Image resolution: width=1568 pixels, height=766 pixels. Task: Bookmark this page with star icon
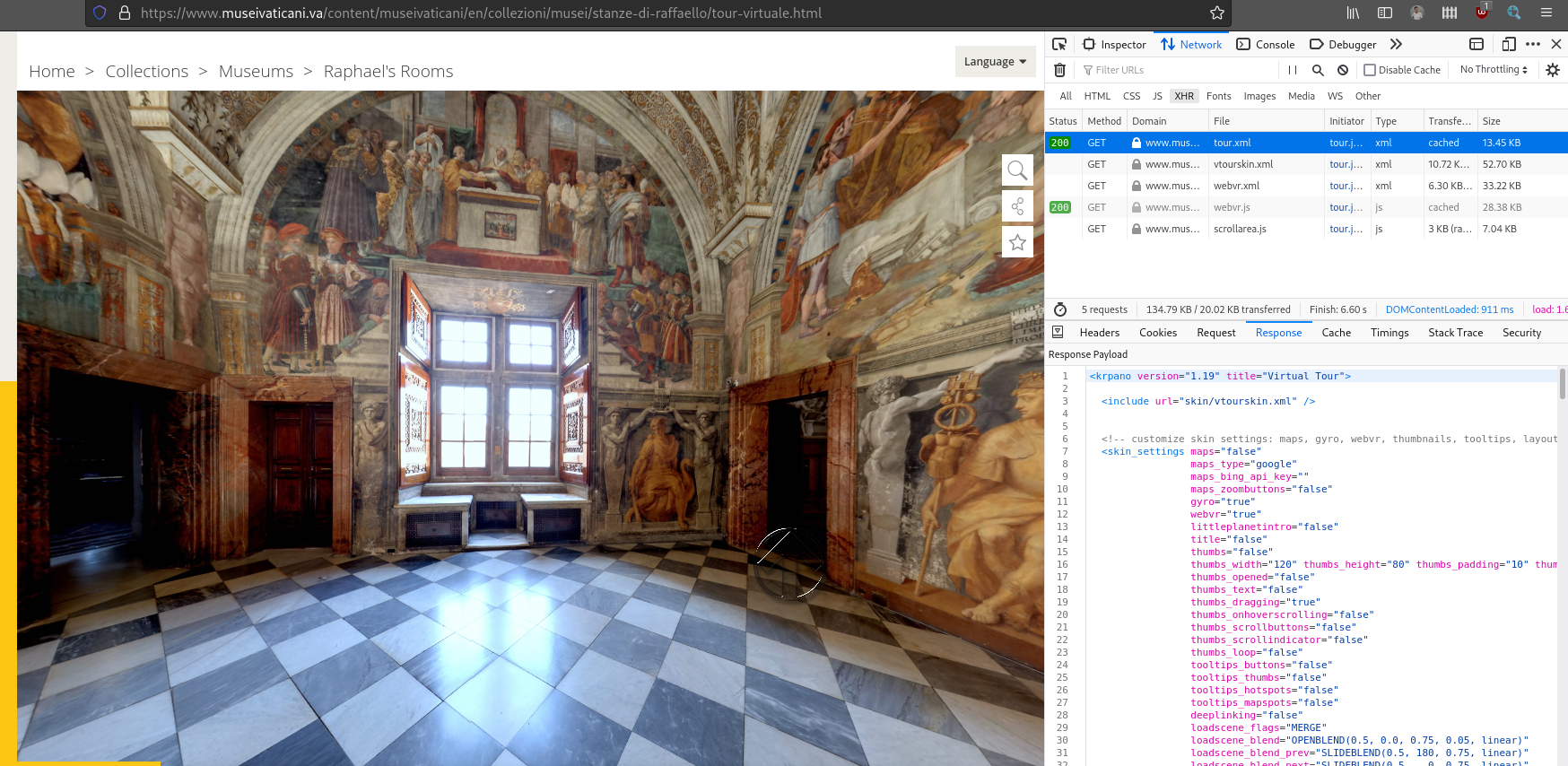[1217, 13]
